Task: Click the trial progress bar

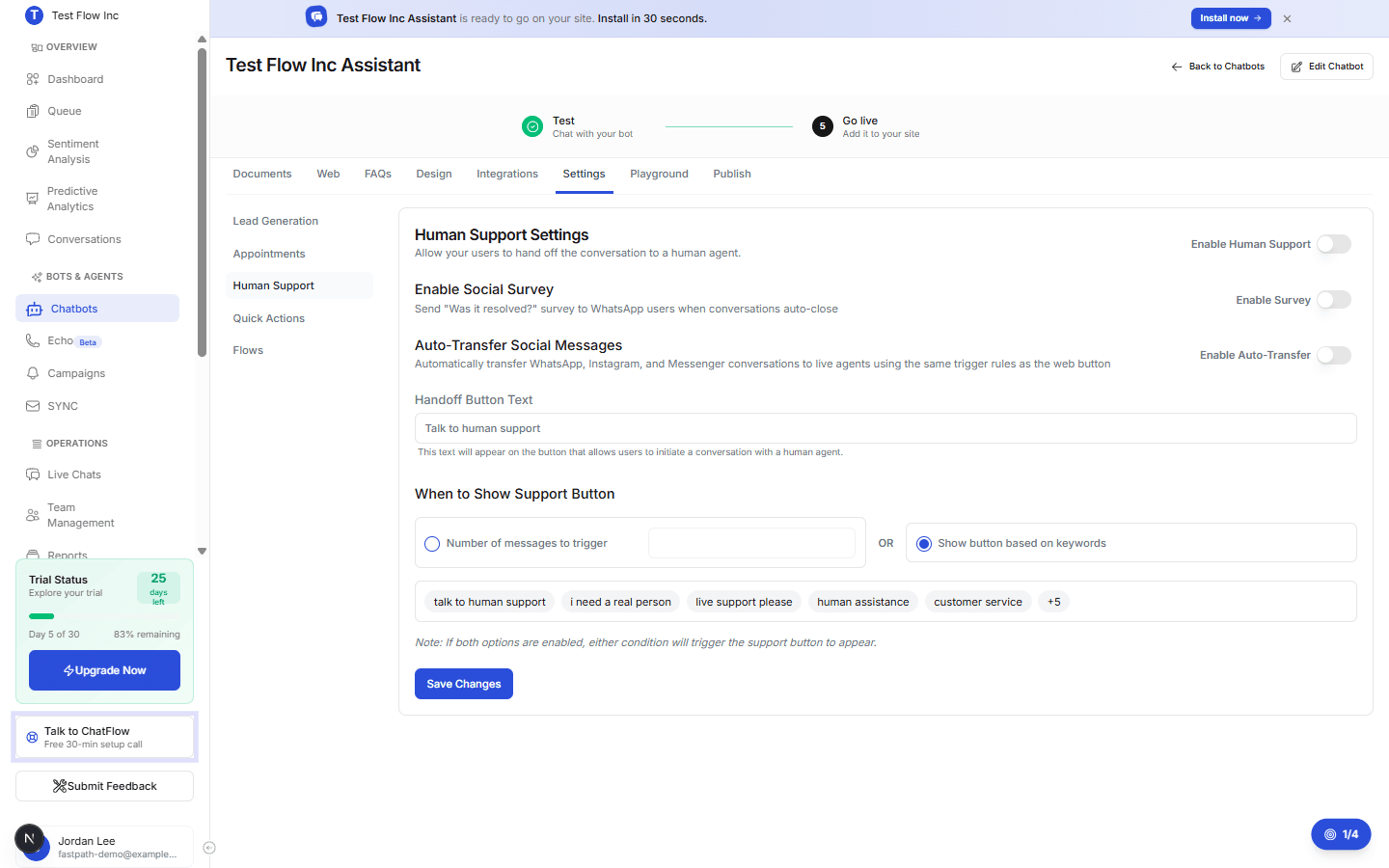Action: pos(104,616)
